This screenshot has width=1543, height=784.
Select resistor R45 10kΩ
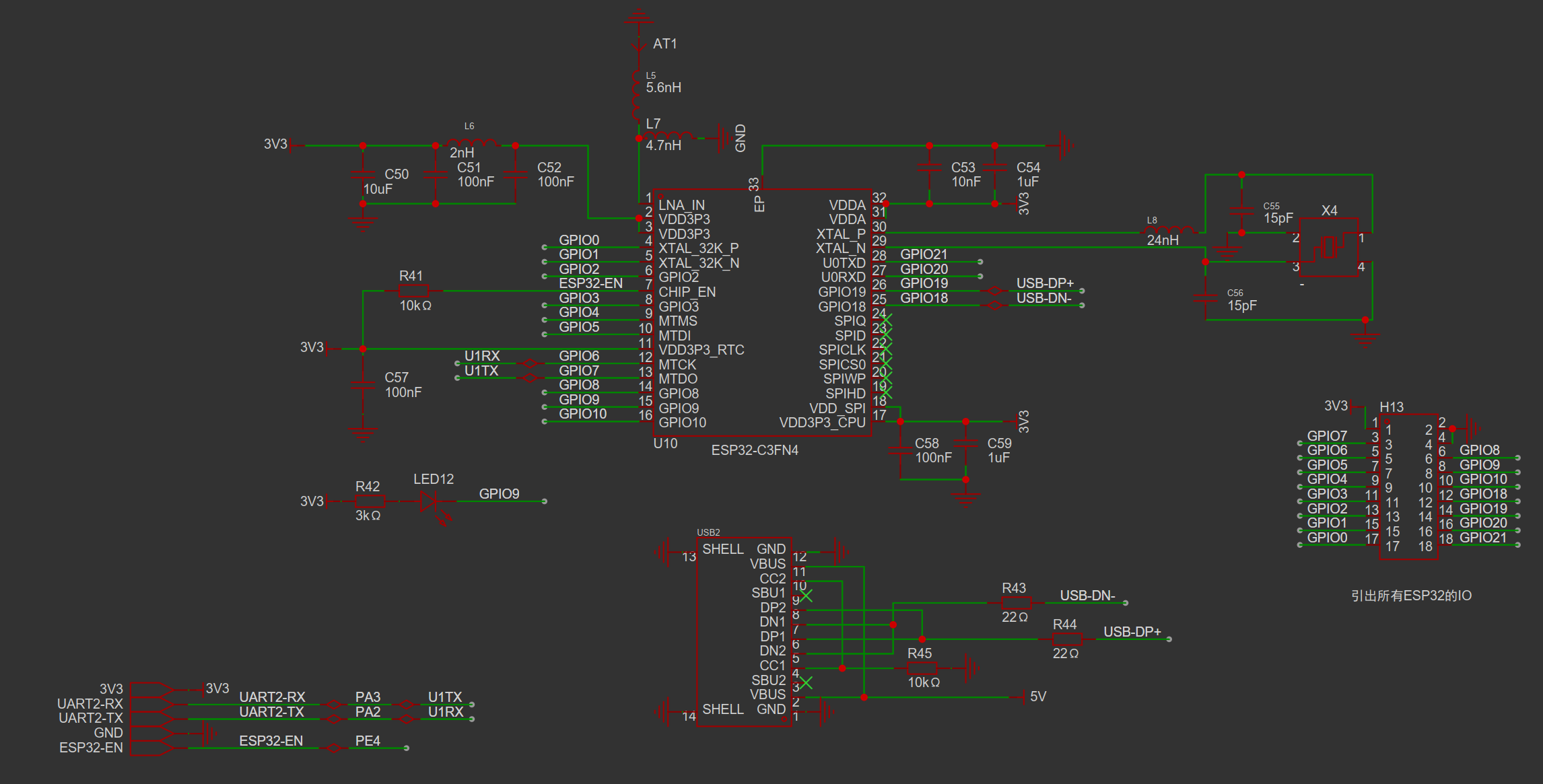922,668
